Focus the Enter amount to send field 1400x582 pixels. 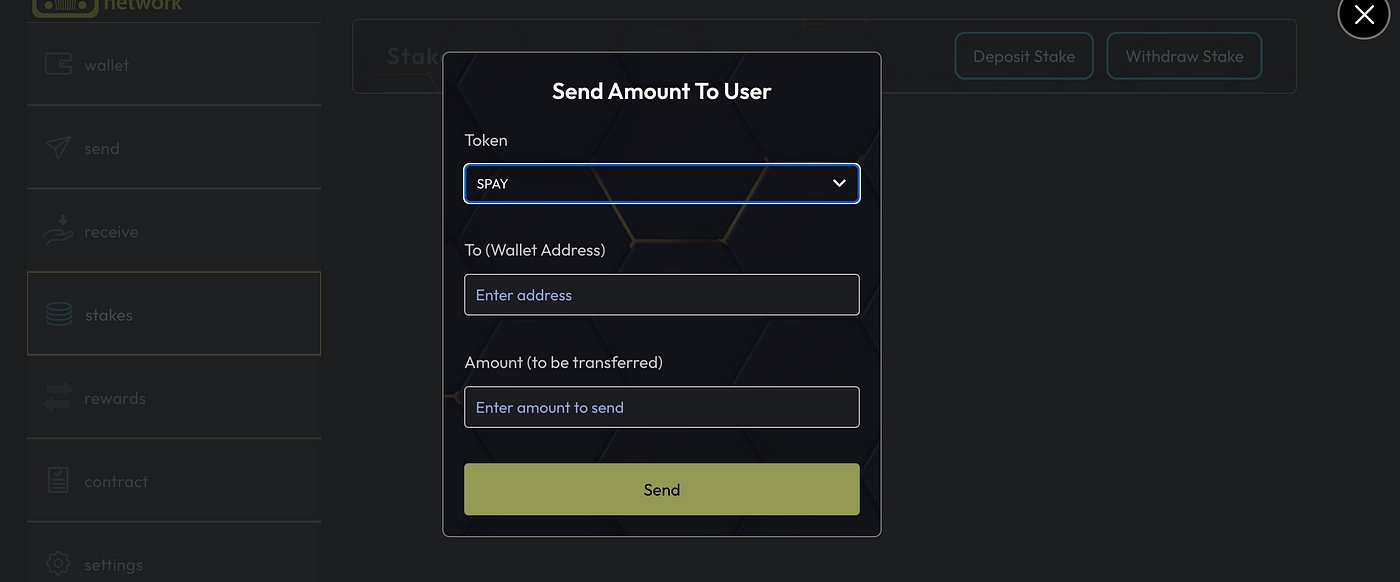point(661,407)
